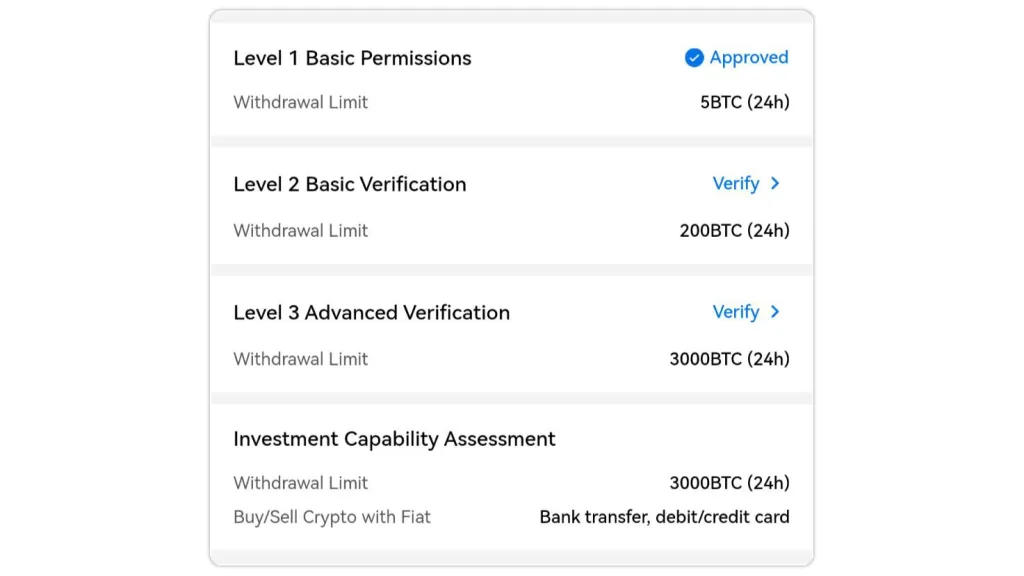
Task: Click the Buy/Sell Crypto with Fiat label
Action: coord(332,517)
